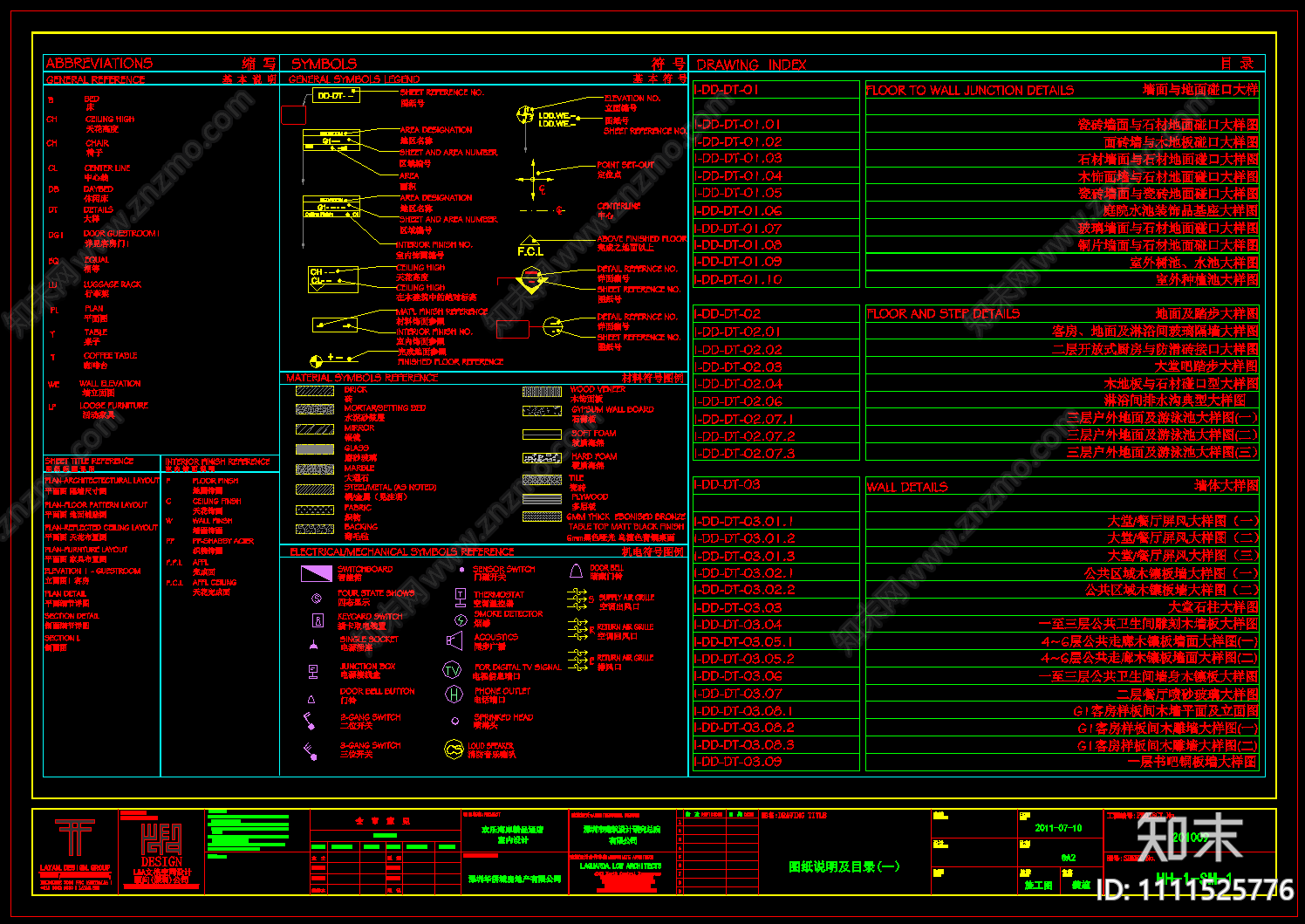The image size is (1305, 924).
Task: Select the Door Bell symbol
Action: click(x=576, y=572)
